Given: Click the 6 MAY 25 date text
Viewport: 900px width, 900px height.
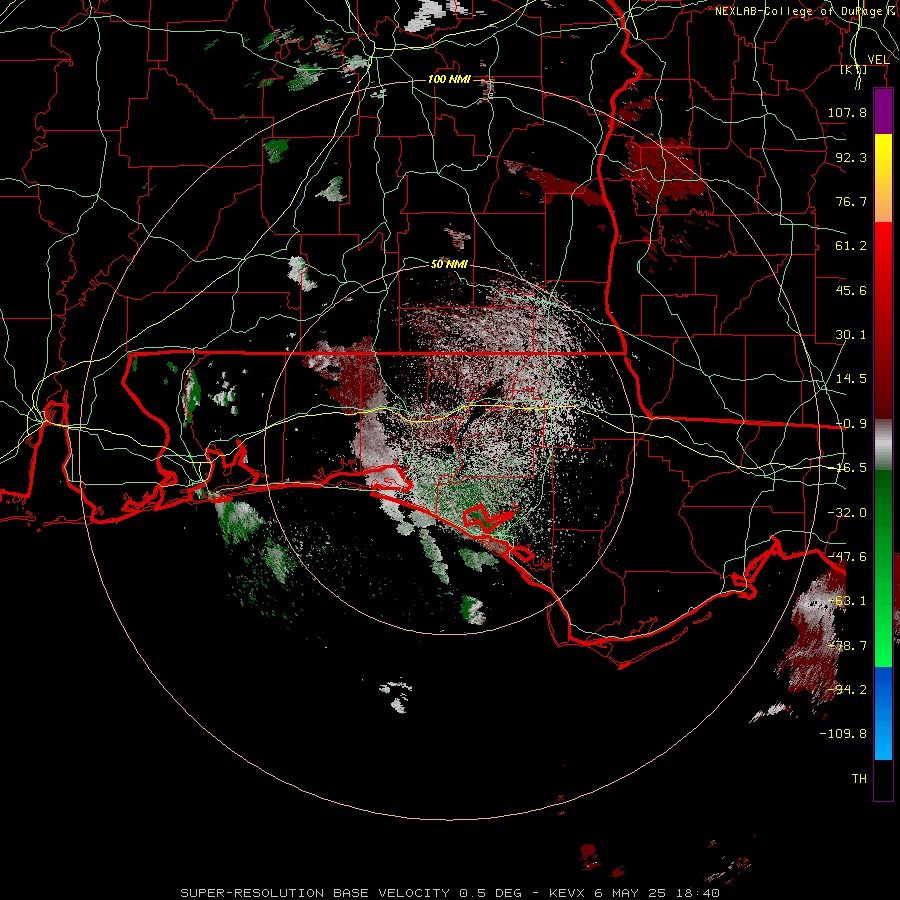Looking at the screenshot, I should [x=630, y=893].
